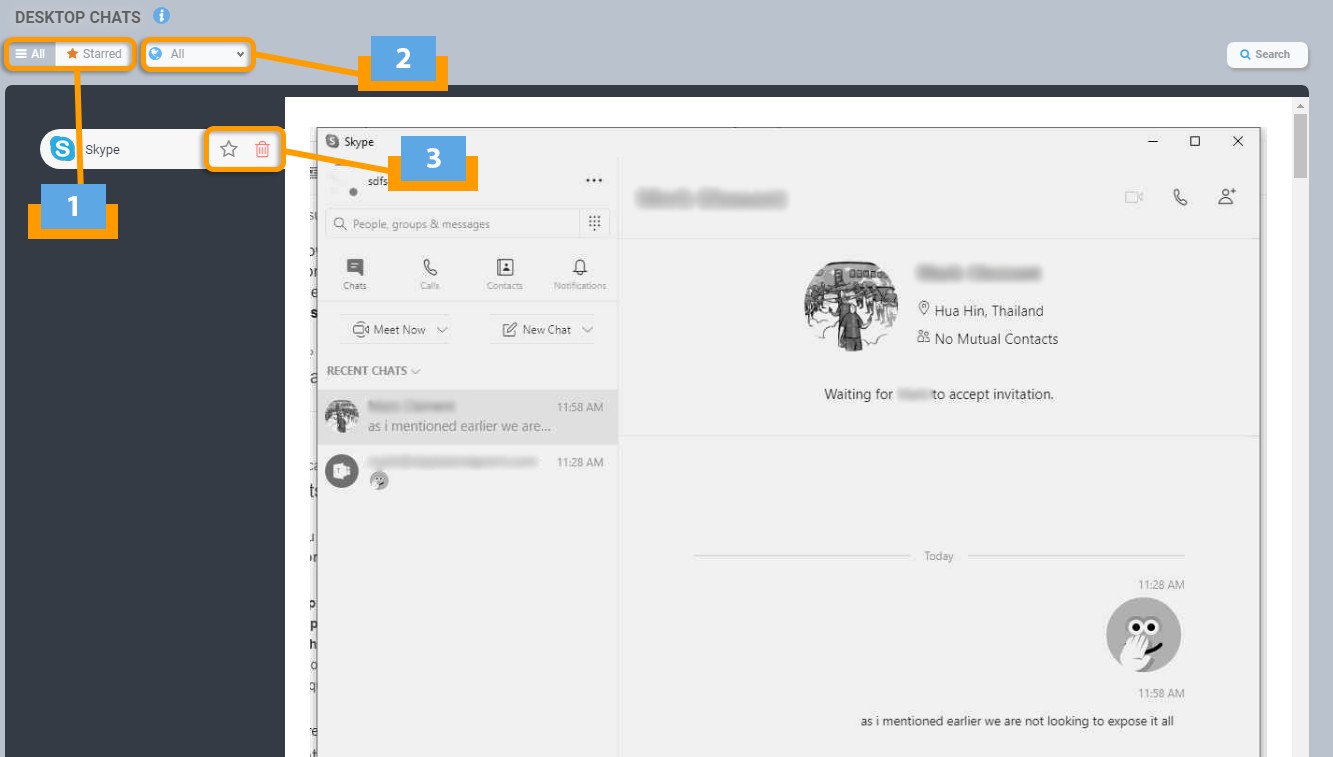Viewport: 1333px width, 757px height.
Task: Expand the New Chat dropdown arrow
Action: click(587, 330)
